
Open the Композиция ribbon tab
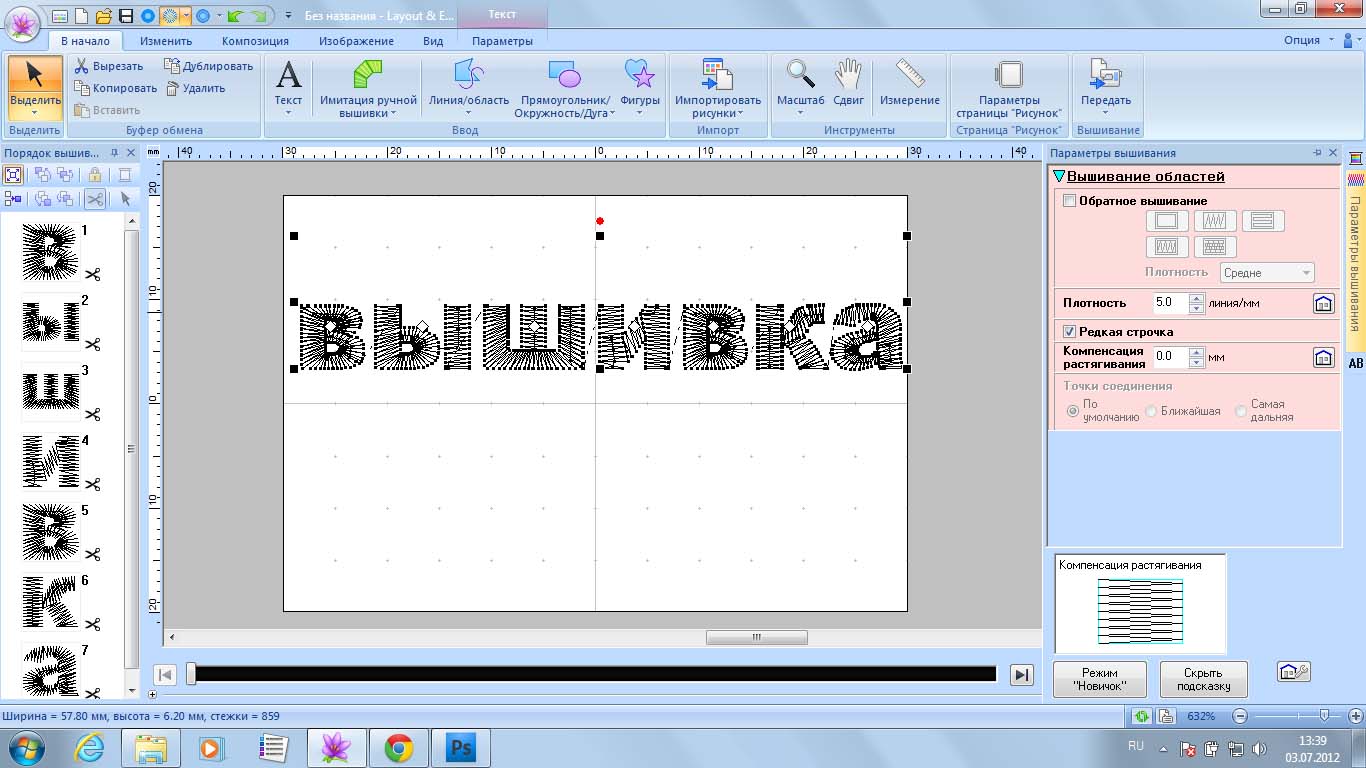coord(255,41)
